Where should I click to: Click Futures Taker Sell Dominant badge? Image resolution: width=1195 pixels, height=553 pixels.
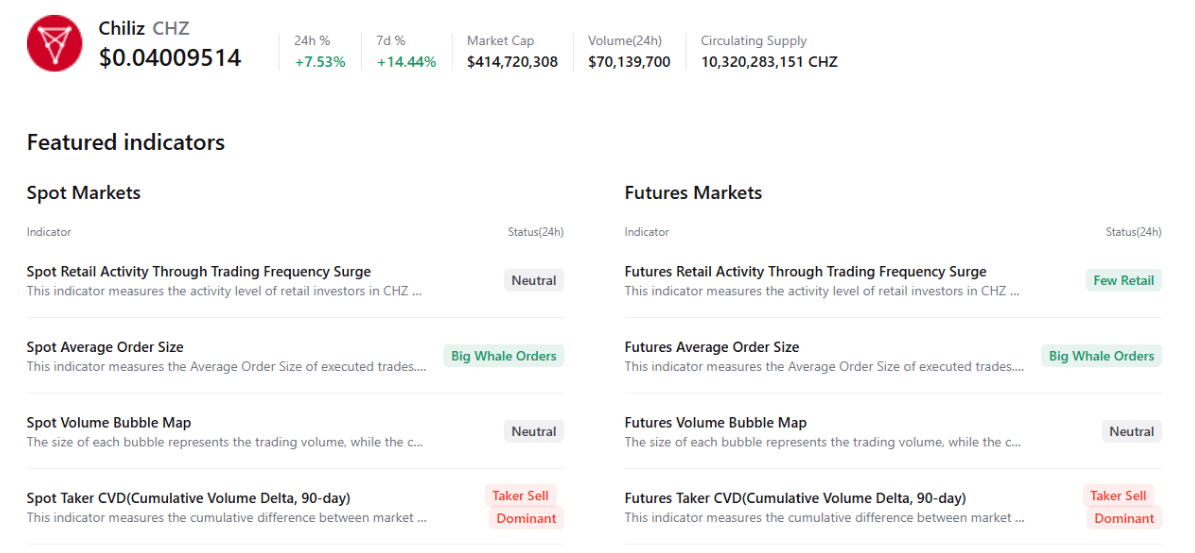(1121, 507)
